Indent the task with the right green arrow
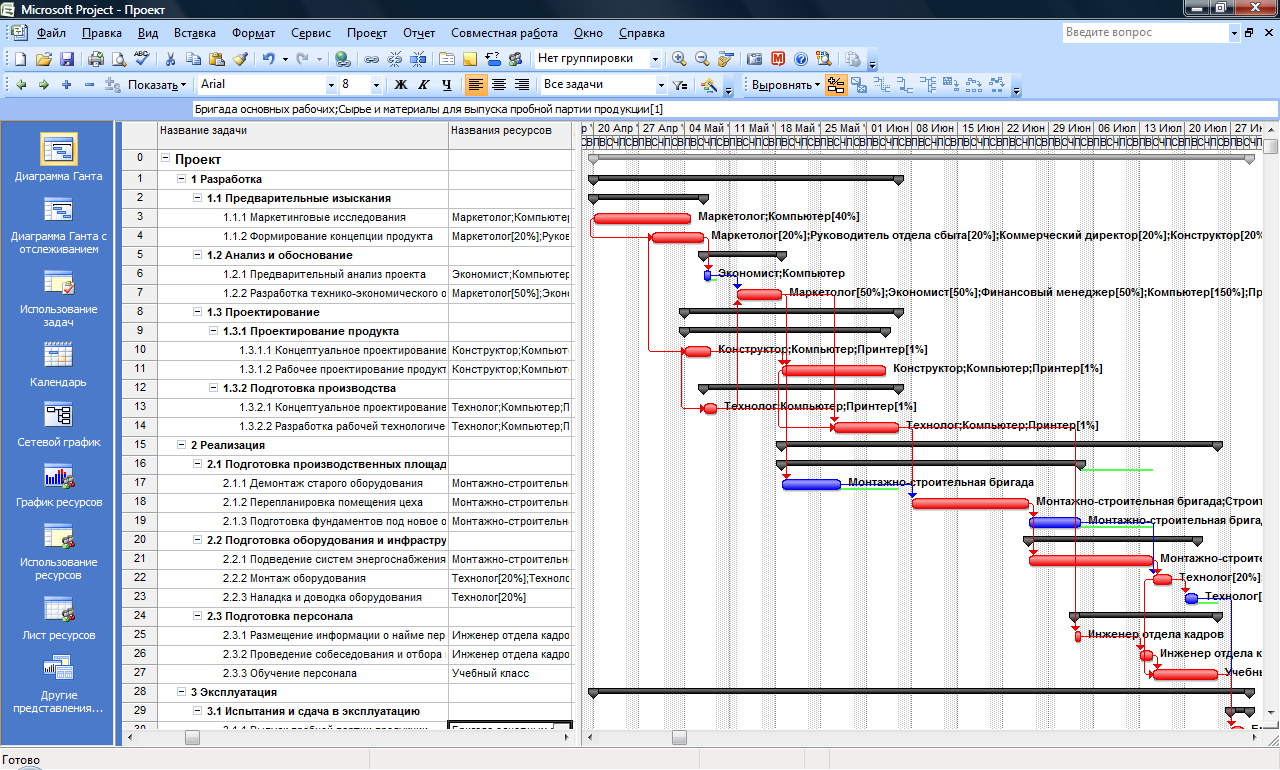The width and height of the screenshot is (1280, 770). click(44, 85)
